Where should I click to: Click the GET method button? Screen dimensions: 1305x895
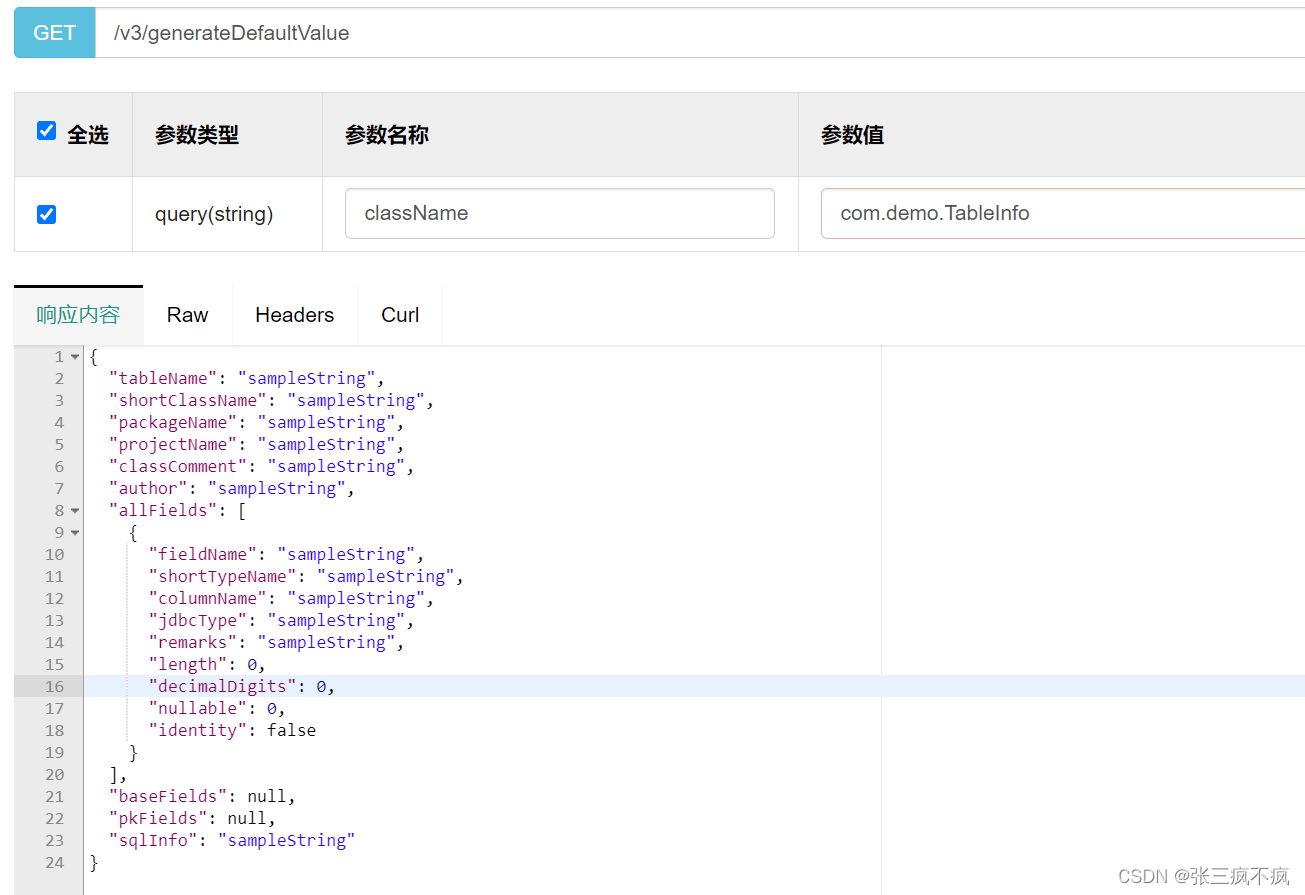pyautogui.click(x=54, y=33)
